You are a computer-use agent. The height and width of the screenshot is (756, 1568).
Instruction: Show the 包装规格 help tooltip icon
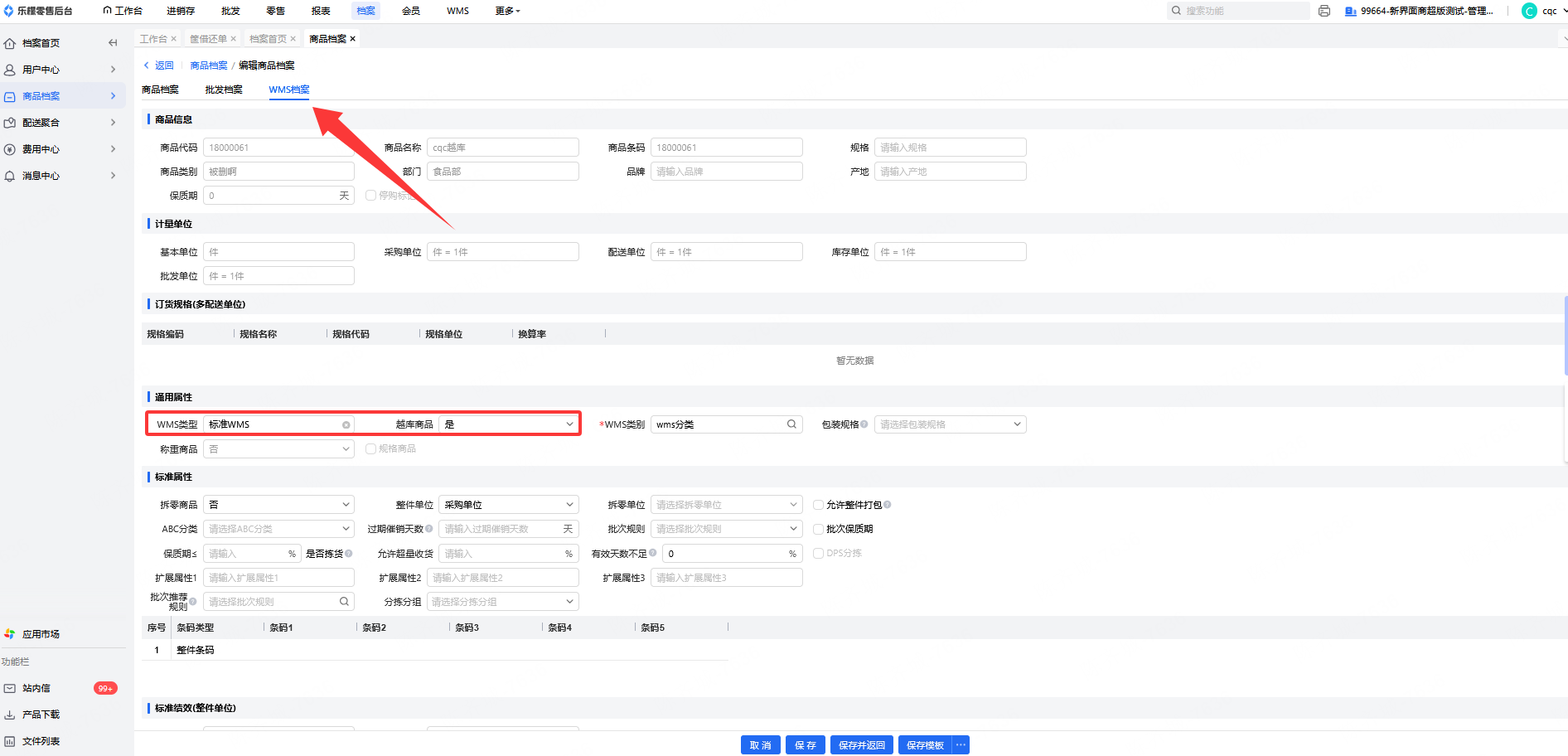click(864, 424)
